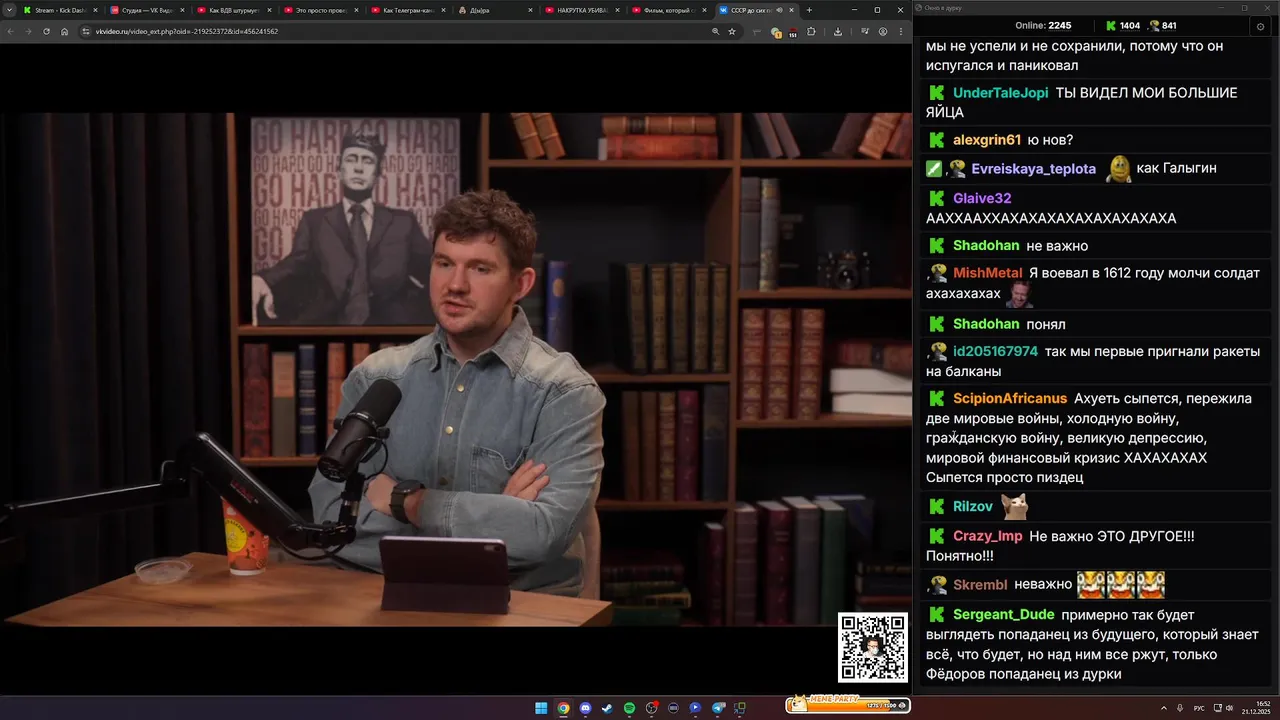Viewport: 1280px width, 720px height.
Task: Click the cat emote in Rilzov's message
Action: pos(1015,506)
